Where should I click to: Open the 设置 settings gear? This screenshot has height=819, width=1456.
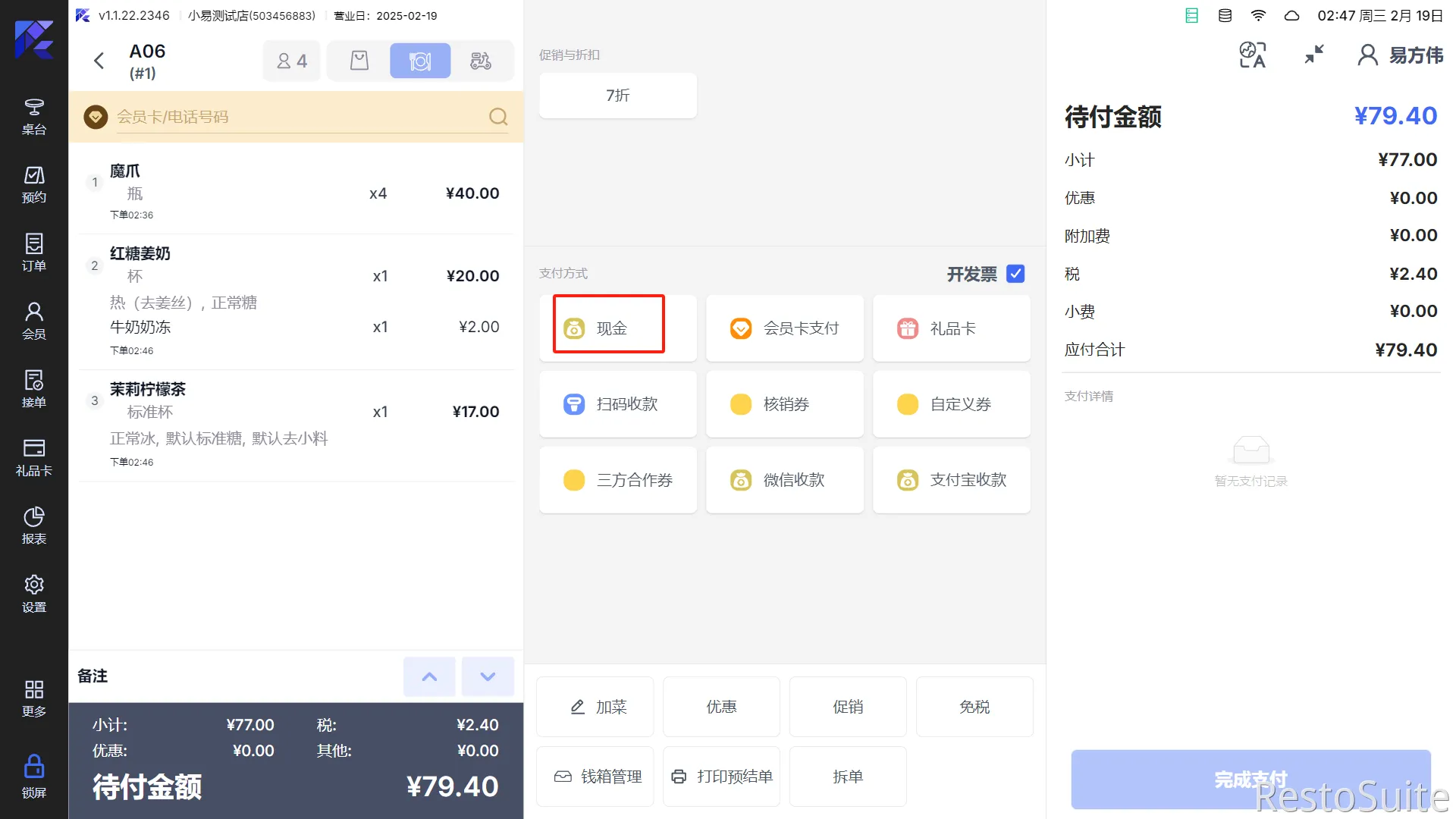[34, 595]
